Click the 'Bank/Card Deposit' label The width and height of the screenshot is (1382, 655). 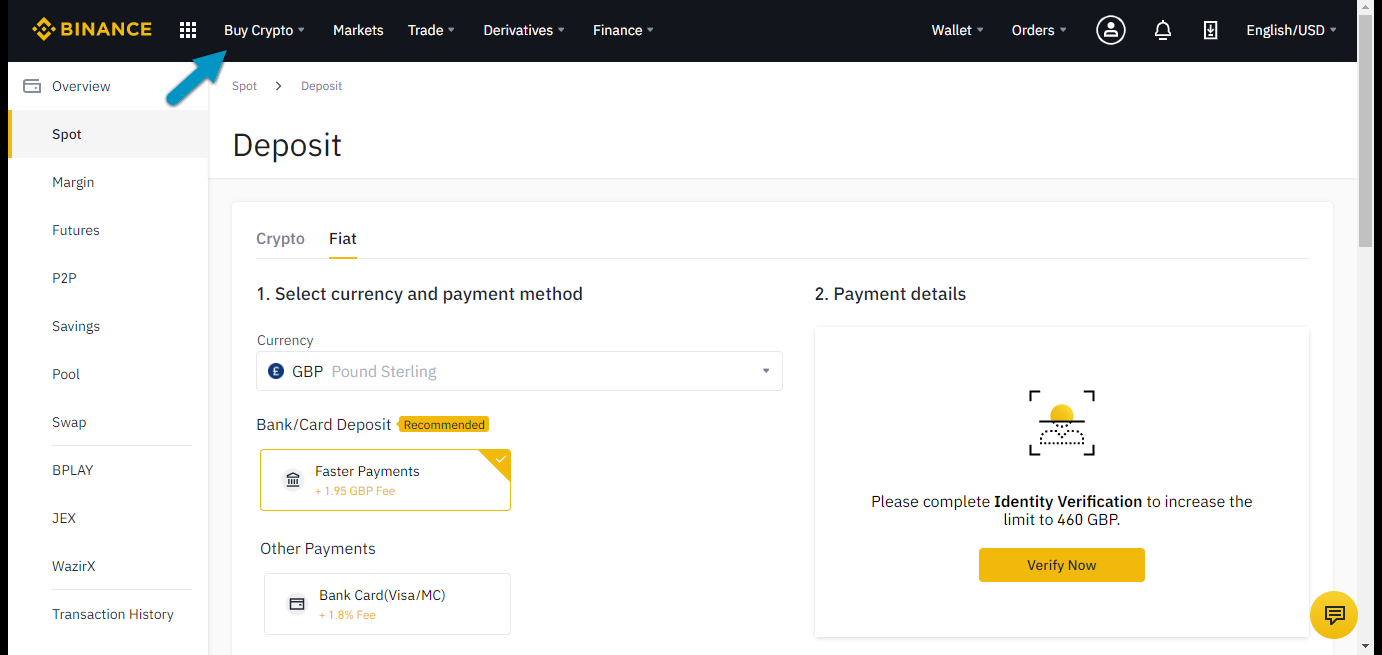pos(324,425)
